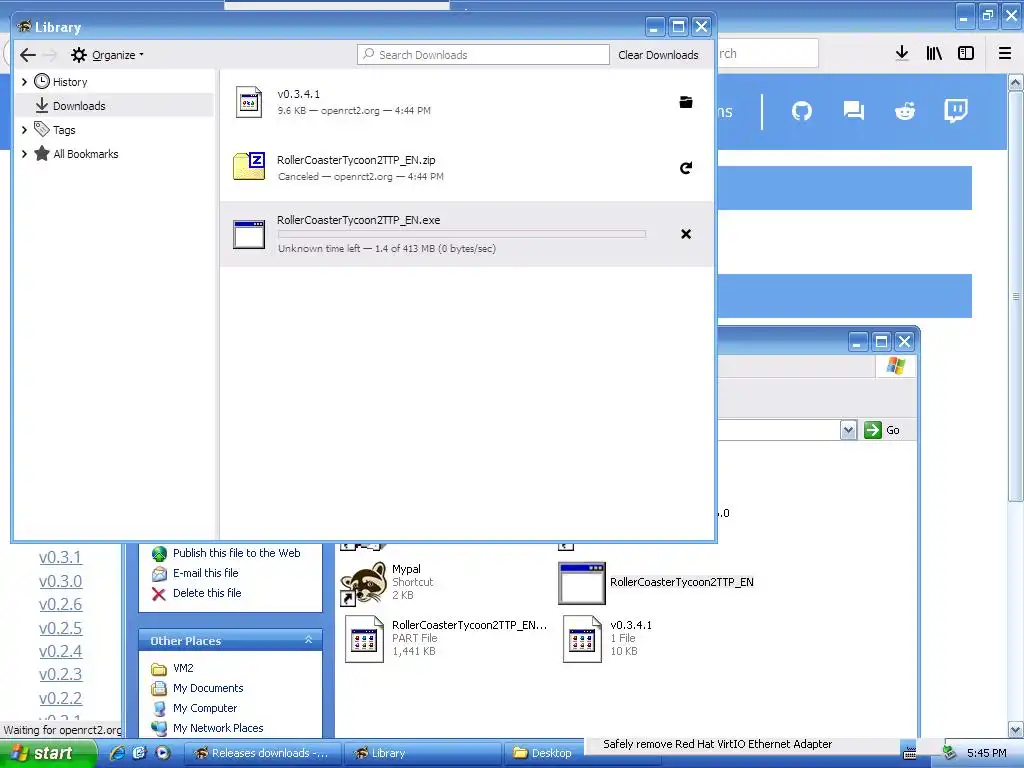The height and width of the screenshot is (768, 1024).
Task: Click the Twitch icon on the webpage
Action: pyautogui.click(x=956, y=111)
